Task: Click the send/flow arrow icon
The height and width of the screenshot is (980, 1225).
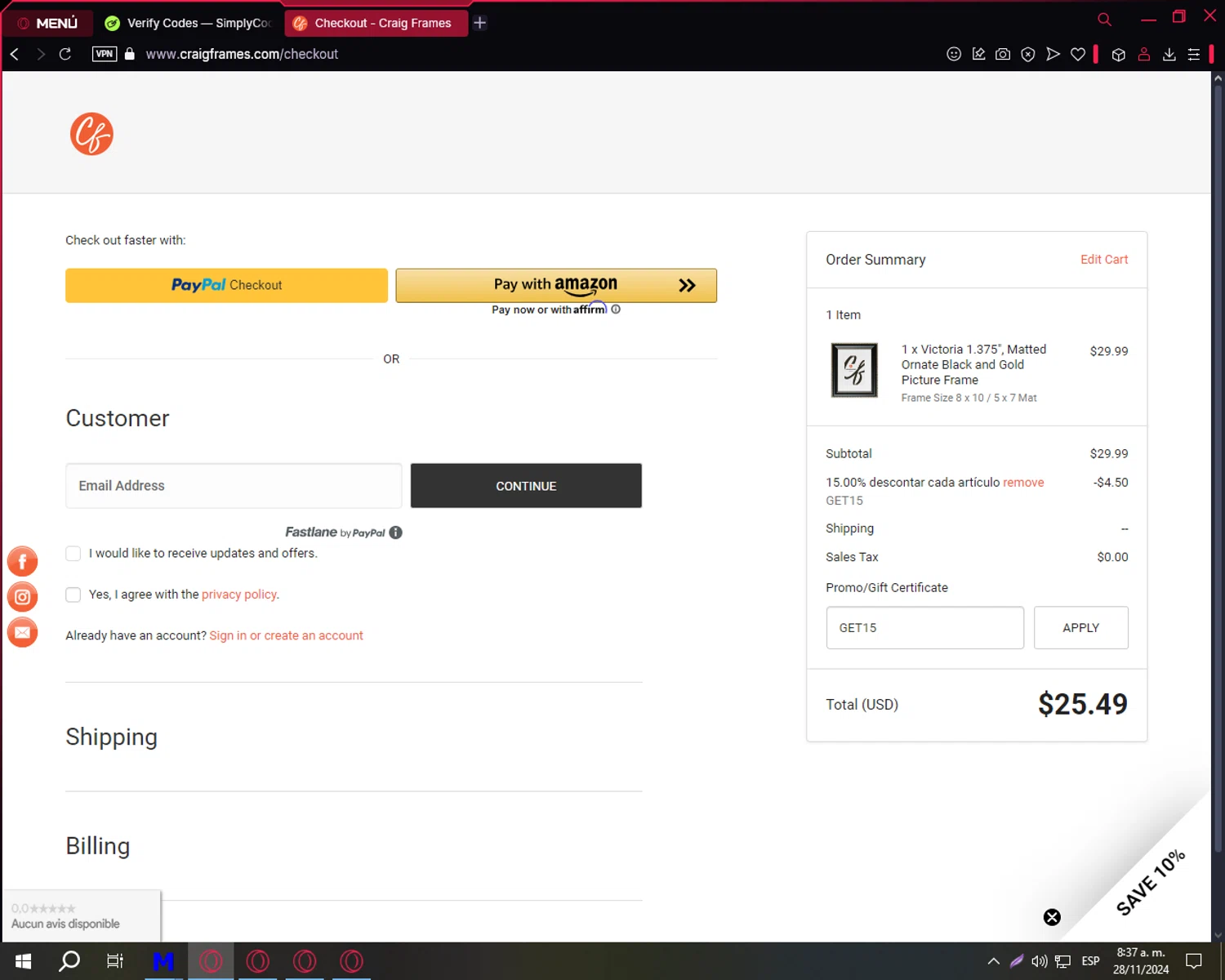Action: (1053, 54)
